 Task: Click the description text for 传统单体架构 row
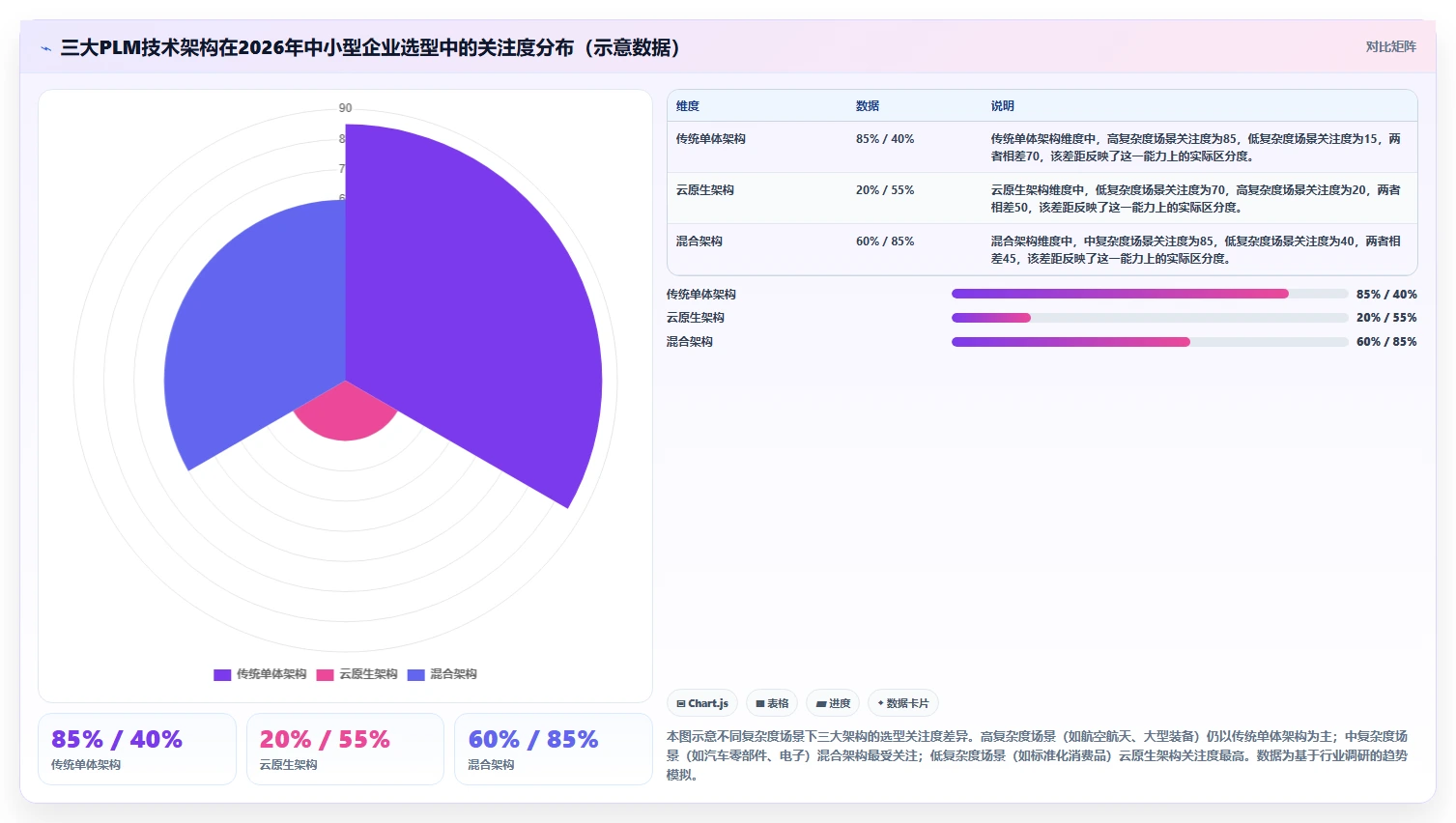coord(1196,148)
